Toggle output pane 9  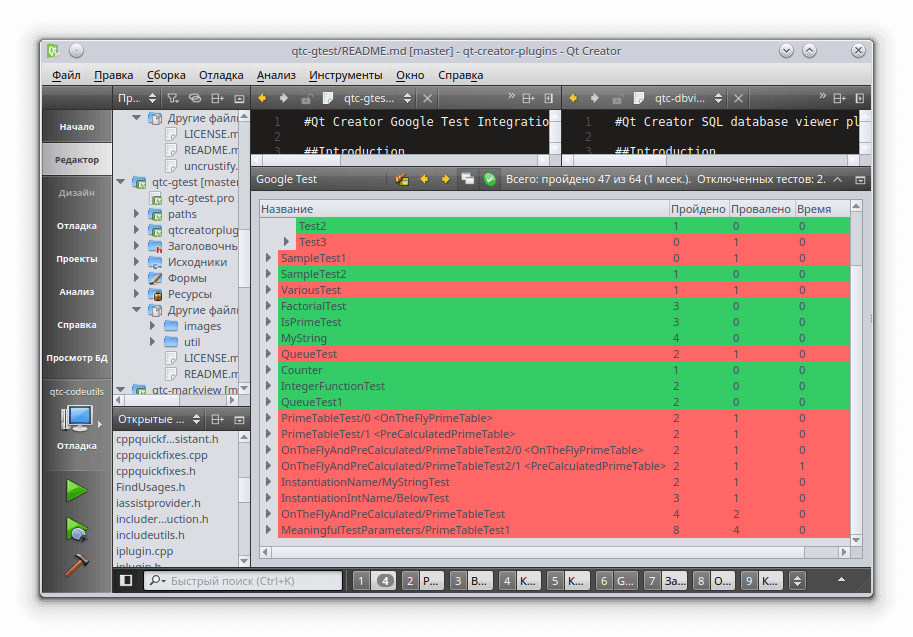coord(762,581)
